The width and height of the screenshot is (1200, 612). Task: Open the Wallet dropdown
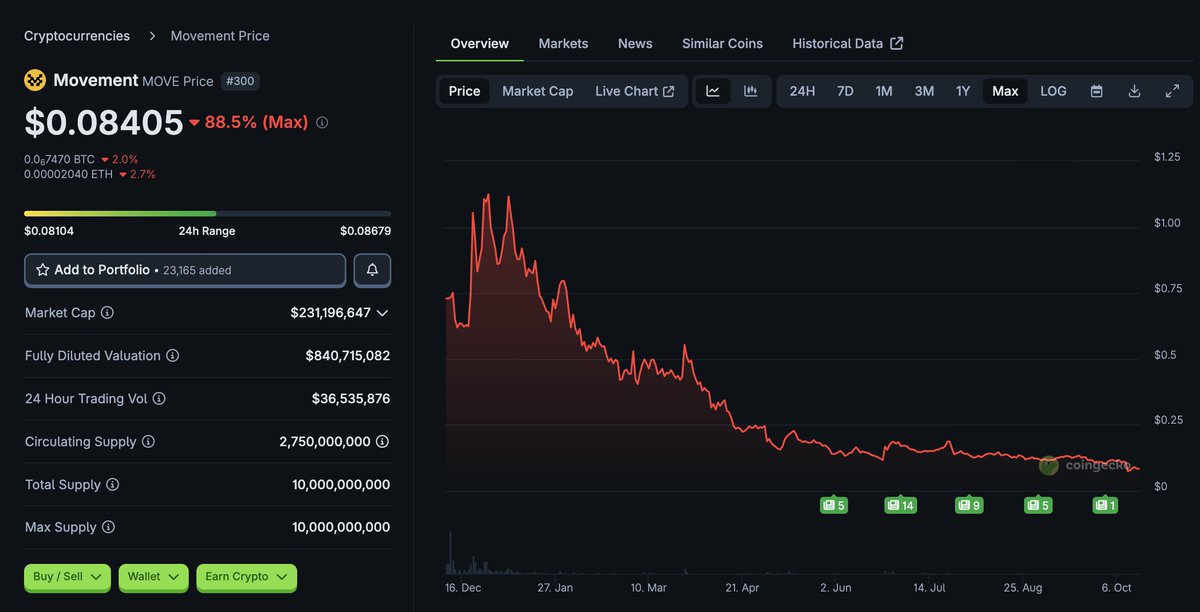[153, 577]
